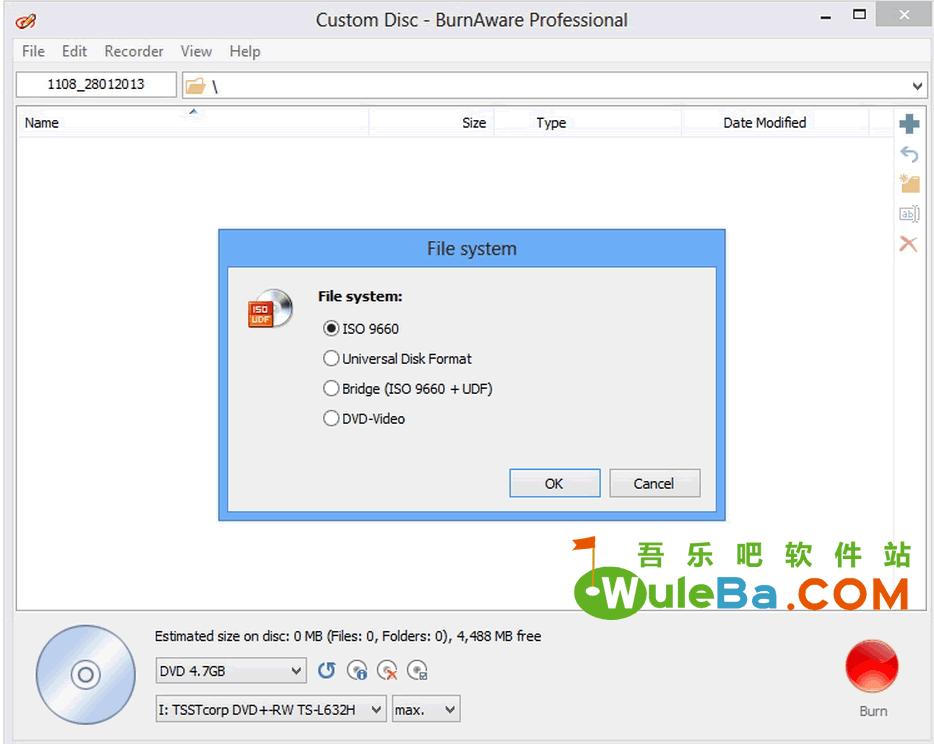Image resolution: width=934 pixels, height=744 pixels.
Task: Click the disc icon with blue checkbox
Action: tap(417, 671)
